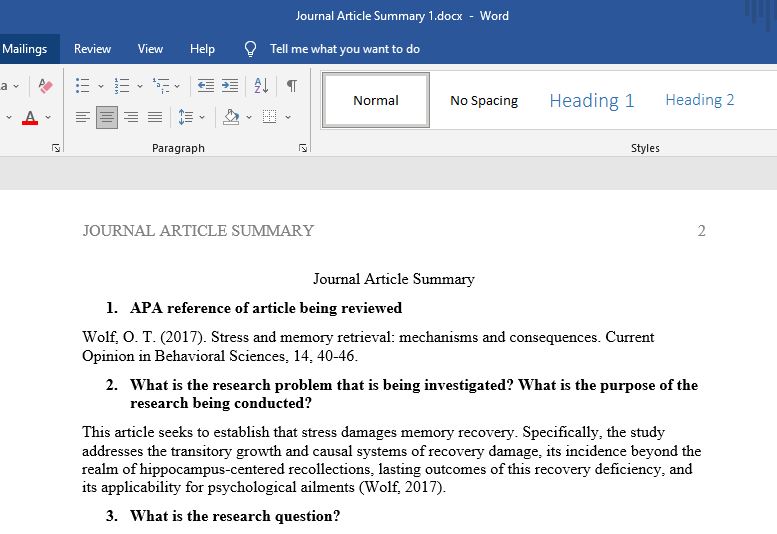Image resolution: width=777 pixels, height=534 pixels.
Task: Open the Help tab
Action: (202, 49)
